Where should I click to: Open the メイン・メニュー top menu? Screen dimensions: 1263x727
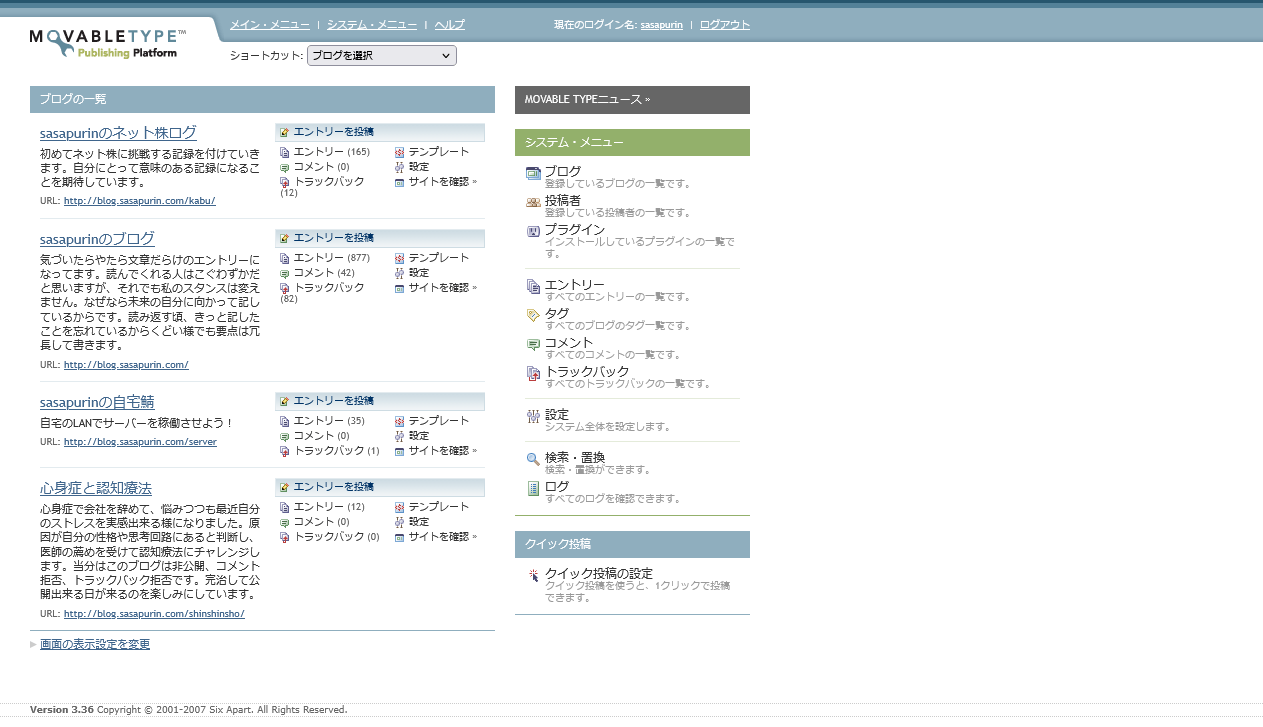[x=269, y=24]
